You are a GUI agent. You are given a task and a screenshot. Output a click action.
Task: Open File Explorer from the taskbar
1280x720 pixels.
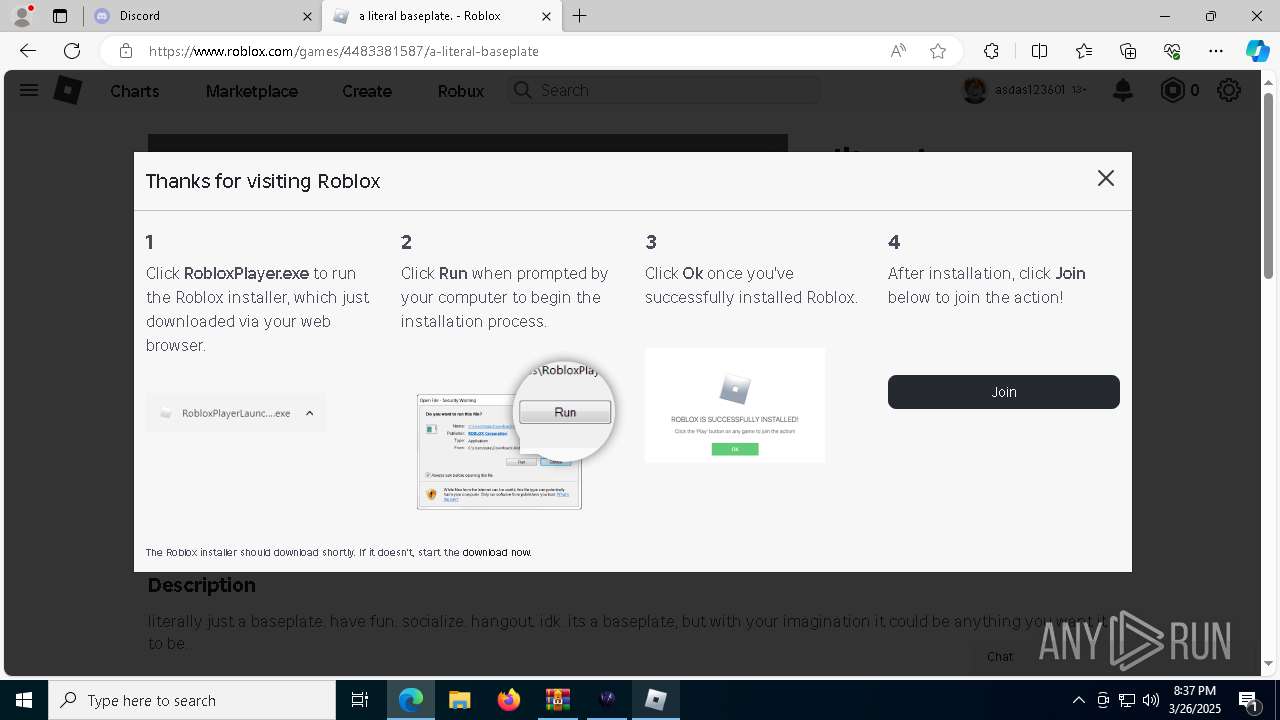459,700
